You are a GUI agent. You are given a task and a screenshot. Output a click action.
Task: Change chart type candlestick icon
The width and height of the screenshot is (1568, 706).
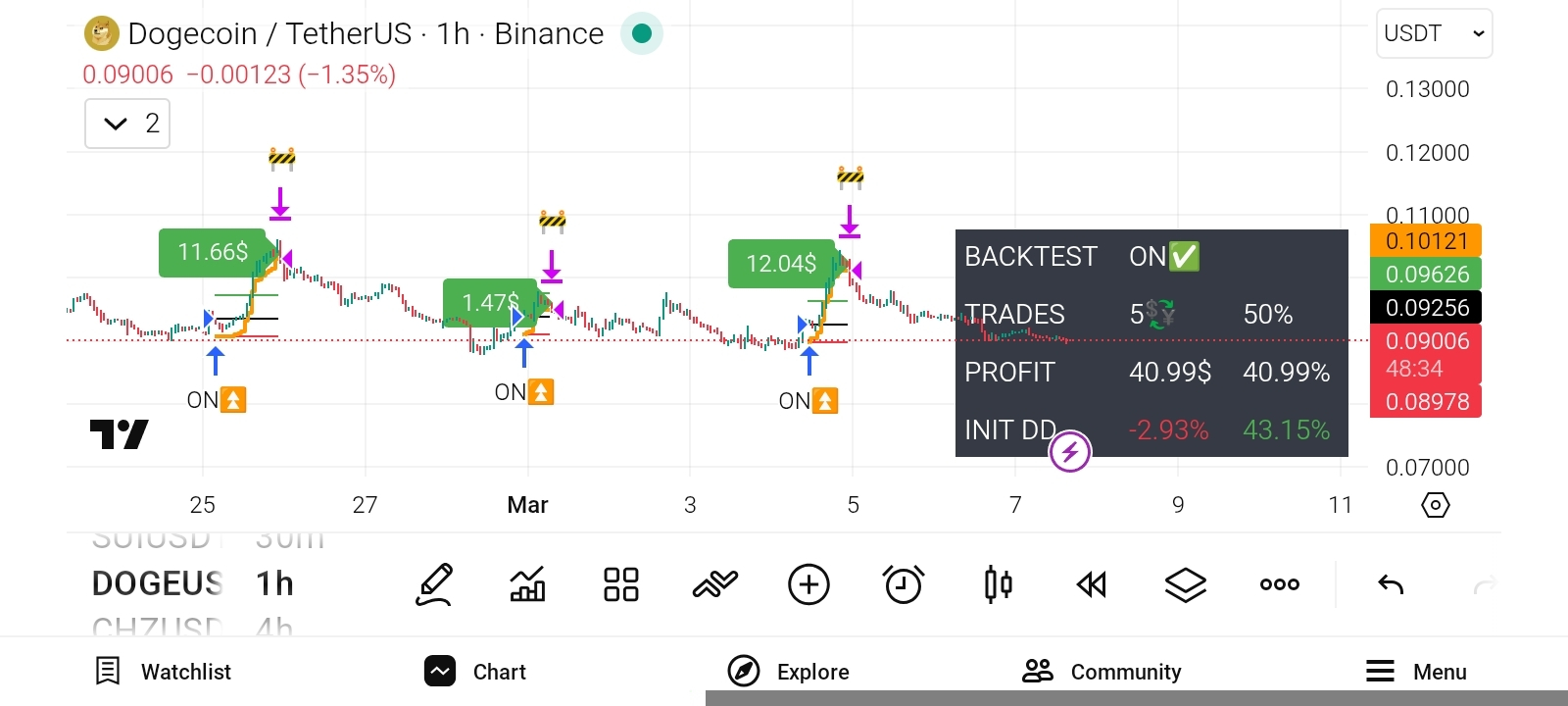998,584
